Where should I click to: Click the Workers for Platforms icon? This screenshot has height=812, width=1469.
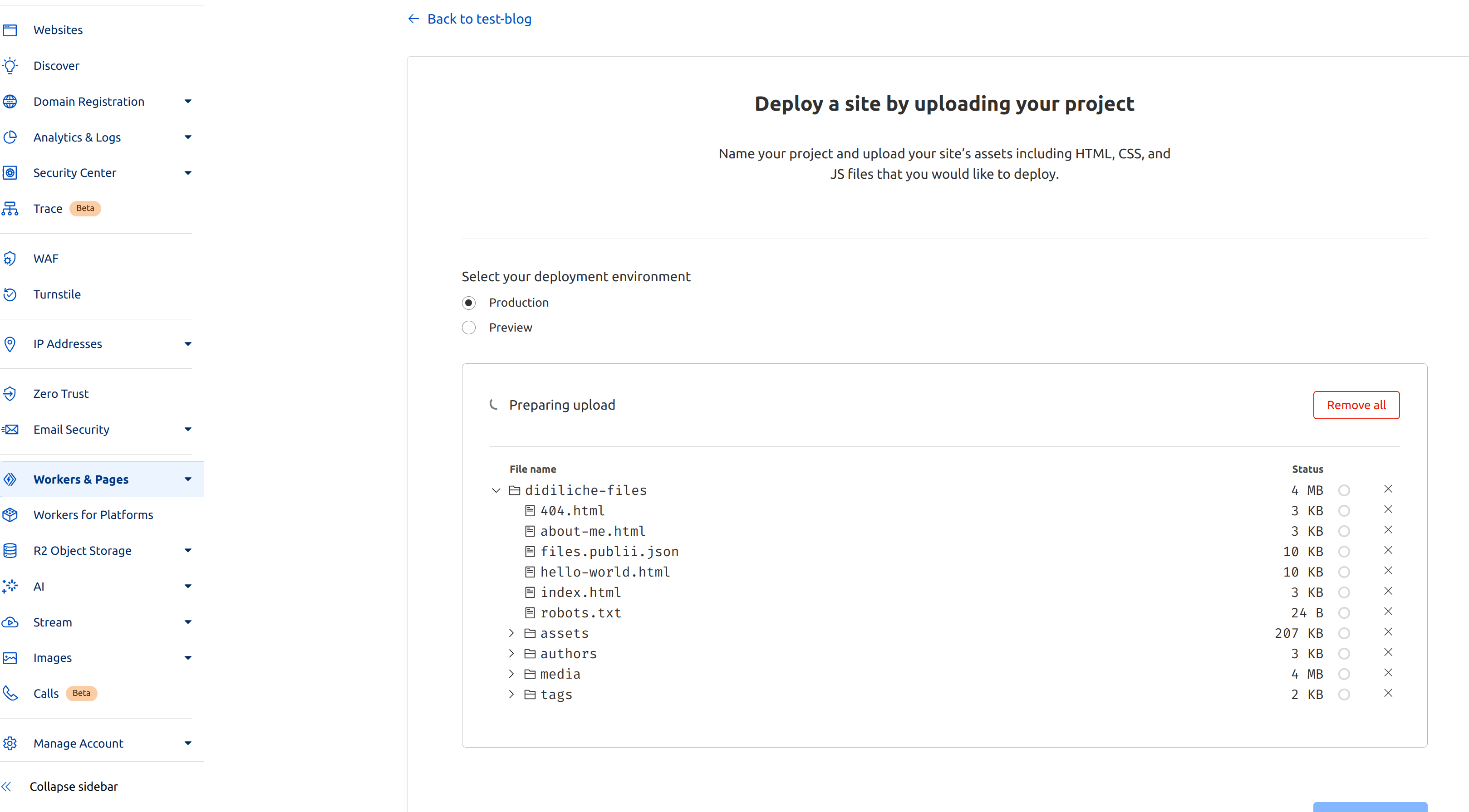(10, 514)
